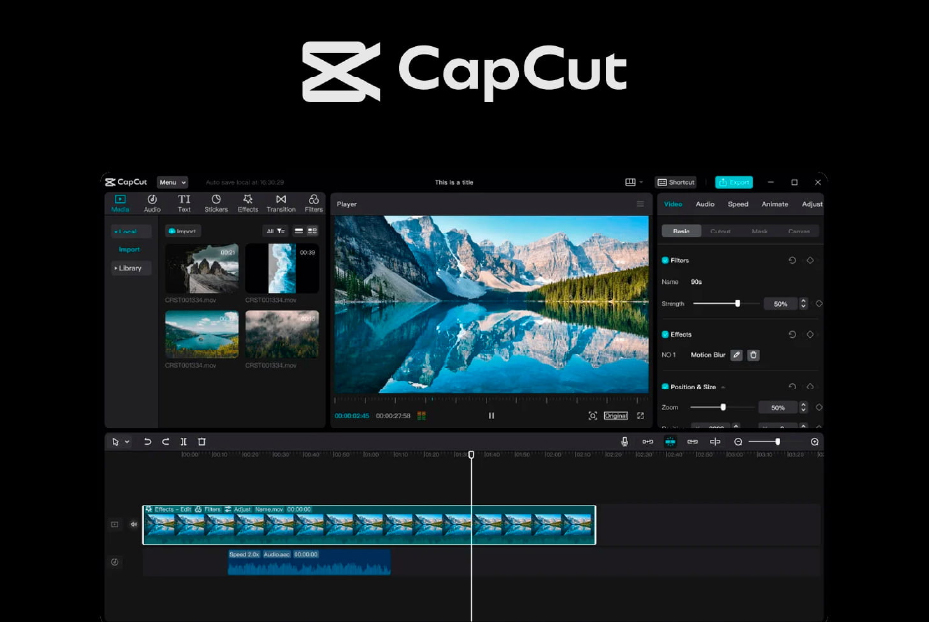Open the Text tool panel
This screenshot has height=622, width=929.
pyautogui.click(x=184, y=203)
